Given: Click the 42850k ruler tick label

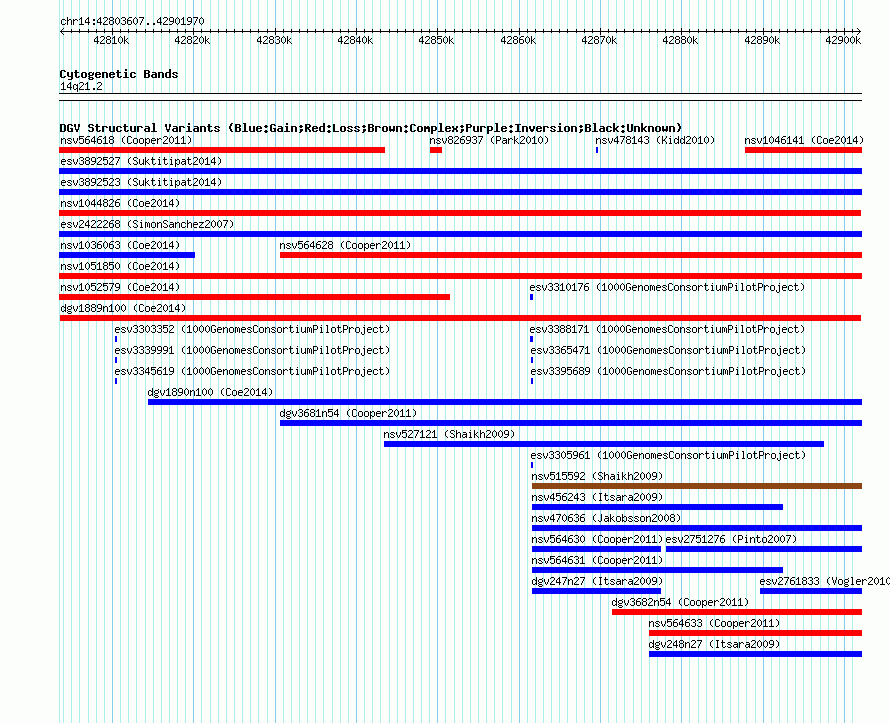Looking at the screenshot, I should point(436,40).
